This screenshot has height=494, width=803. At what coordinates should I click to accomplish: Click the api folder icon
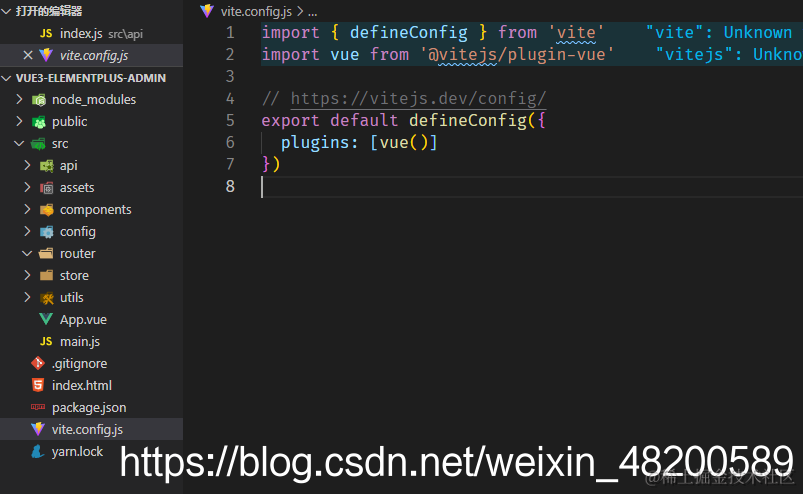[47, 166]
